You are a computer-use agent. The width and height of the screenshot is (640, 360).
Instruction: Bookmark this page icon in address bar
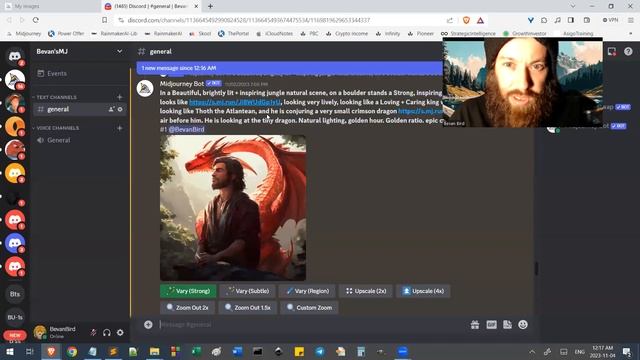coord(104,20)
